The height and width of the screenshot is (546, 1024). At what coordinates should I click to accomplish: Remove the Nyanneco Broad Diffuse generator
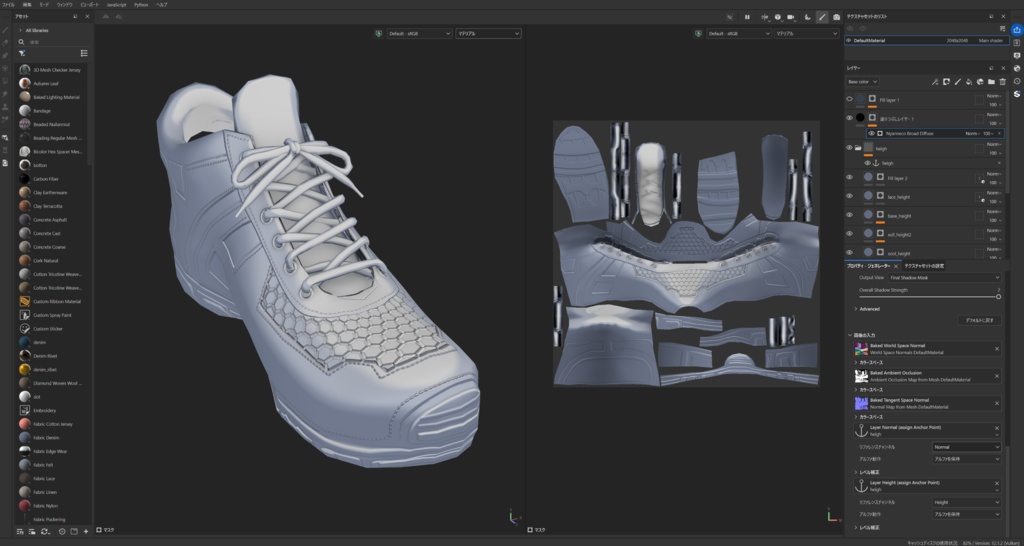pos(999,133)
